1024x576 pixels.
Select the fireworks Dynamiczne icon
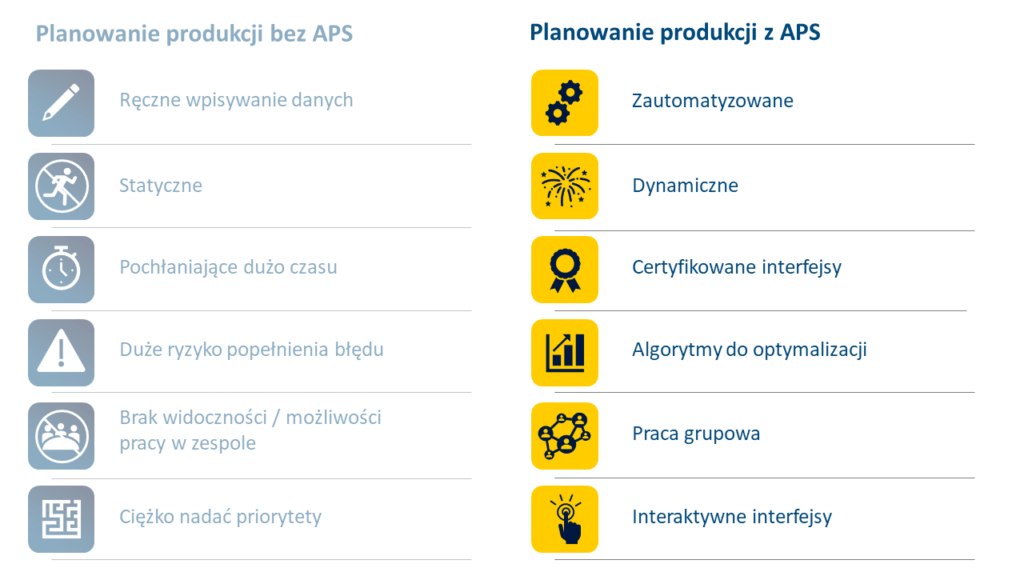click(565, 186)
